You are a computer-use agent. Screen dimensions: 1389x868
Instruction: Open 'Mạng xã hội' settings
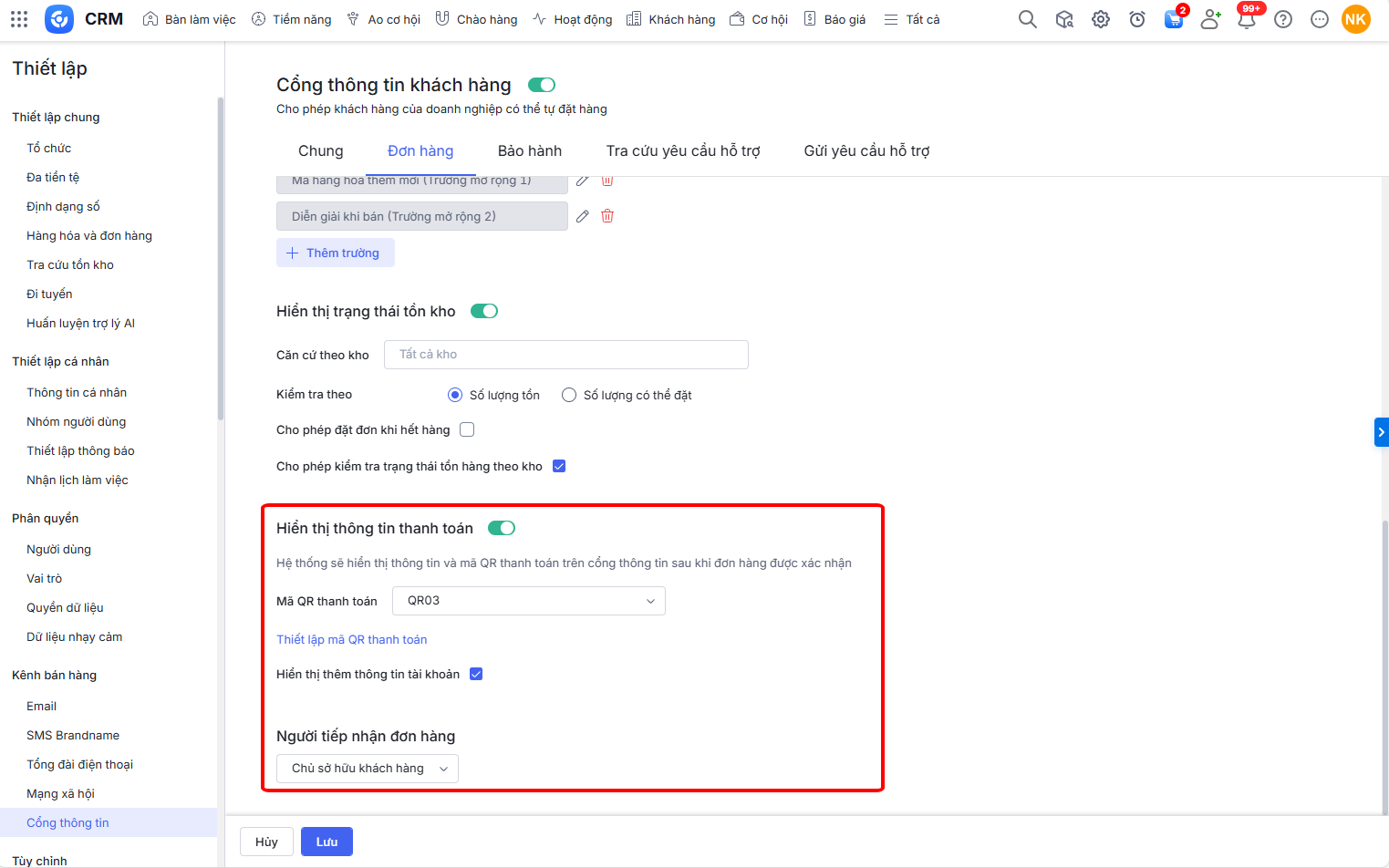click(x=61, y=793)
